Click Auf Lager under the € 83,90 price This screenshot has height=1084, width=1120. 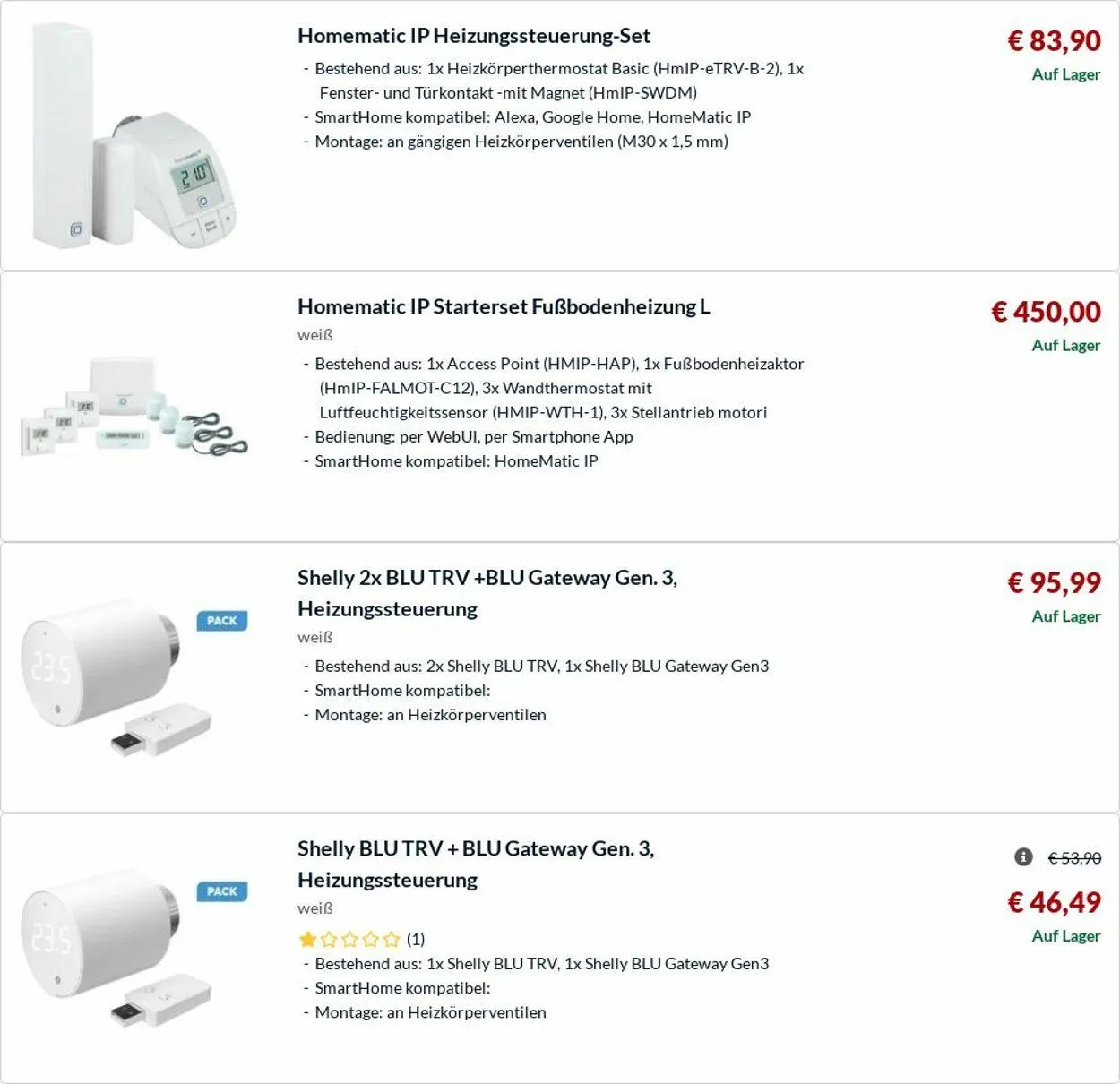(x=1065, y=74)
